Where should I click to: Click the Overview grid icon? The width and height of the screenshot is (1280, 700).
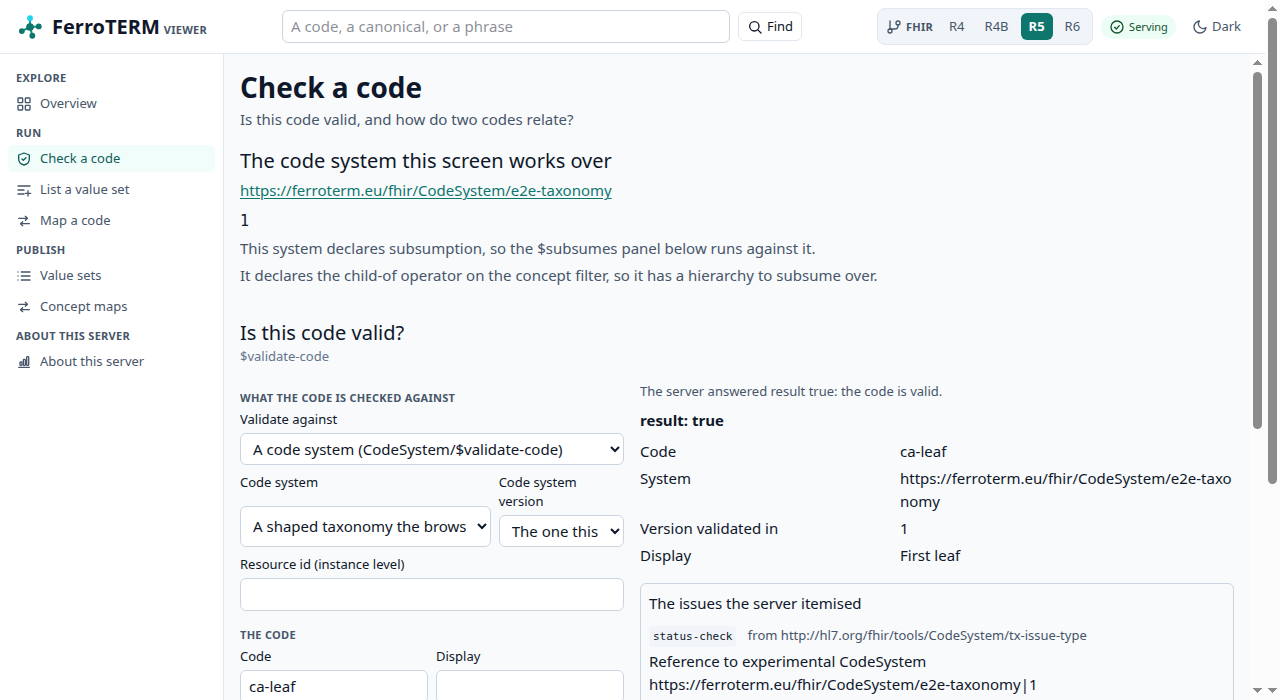point(24,104)
